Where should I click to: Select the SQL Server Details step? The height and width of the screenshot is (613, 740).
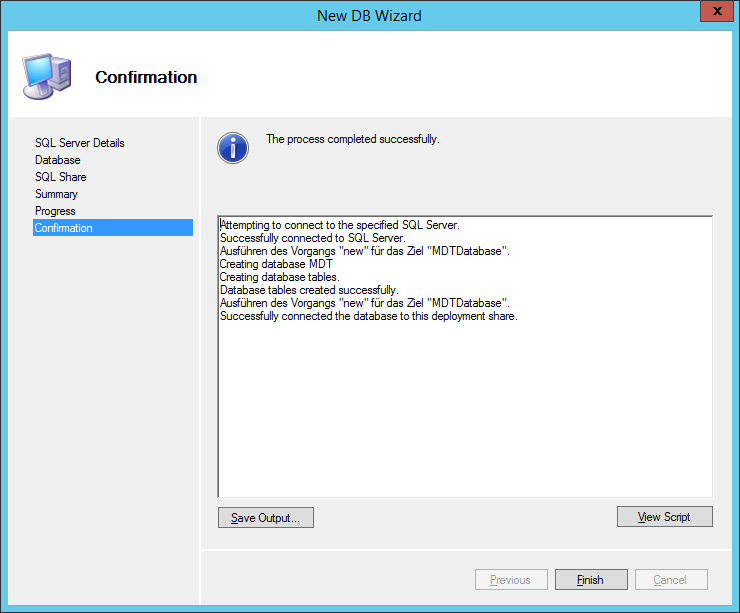(80, 143)
